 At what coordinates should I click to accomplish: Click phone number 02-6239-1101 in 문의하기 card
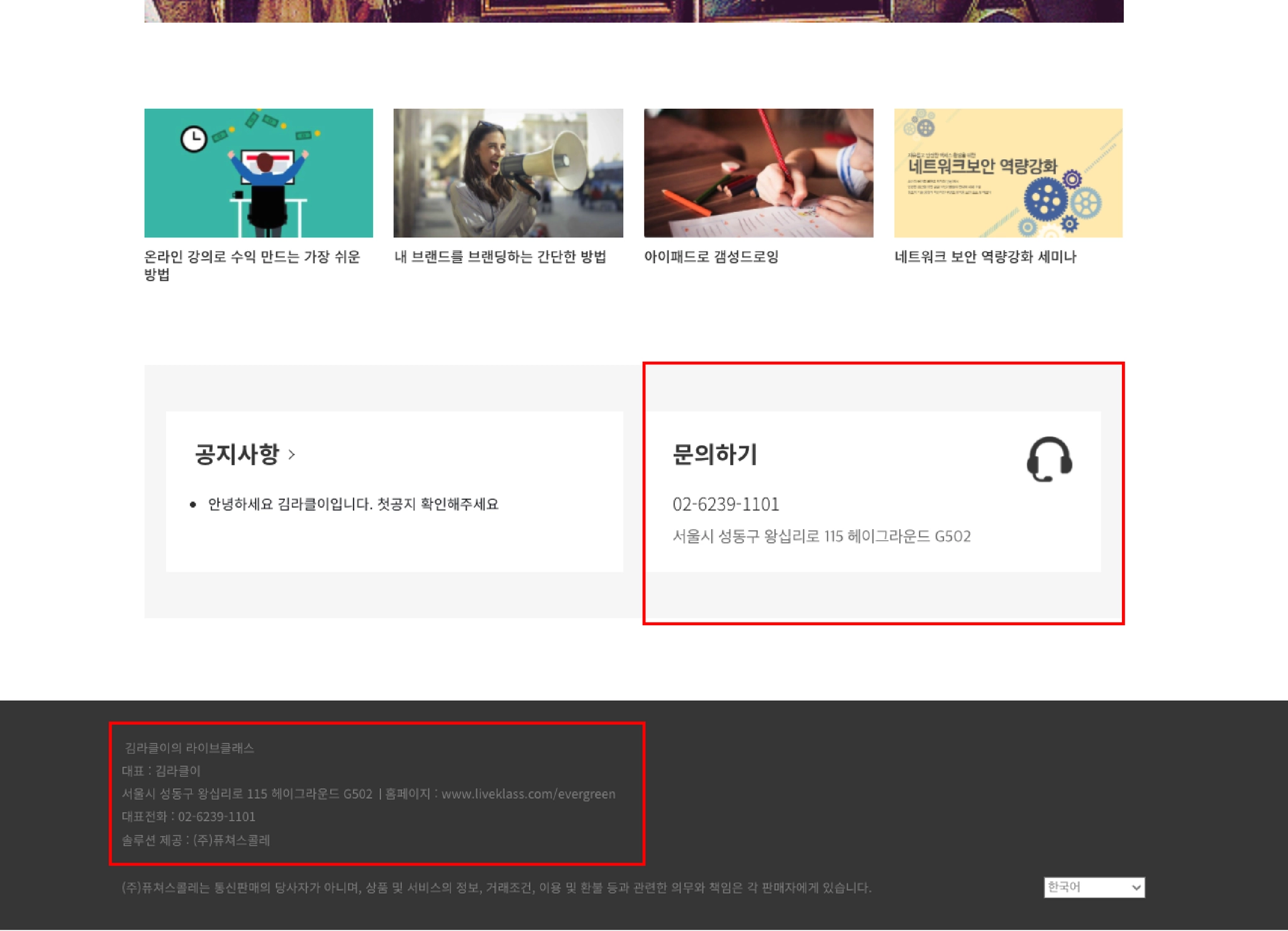(726, 504)
